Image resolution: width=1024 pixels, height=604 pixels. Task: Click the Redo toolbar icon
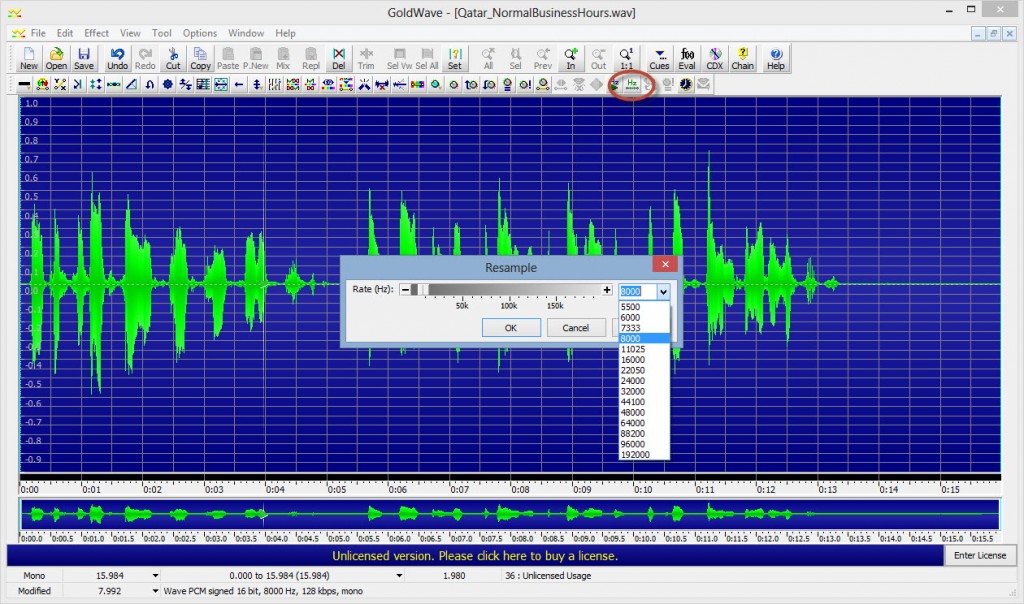pos(145,58)
